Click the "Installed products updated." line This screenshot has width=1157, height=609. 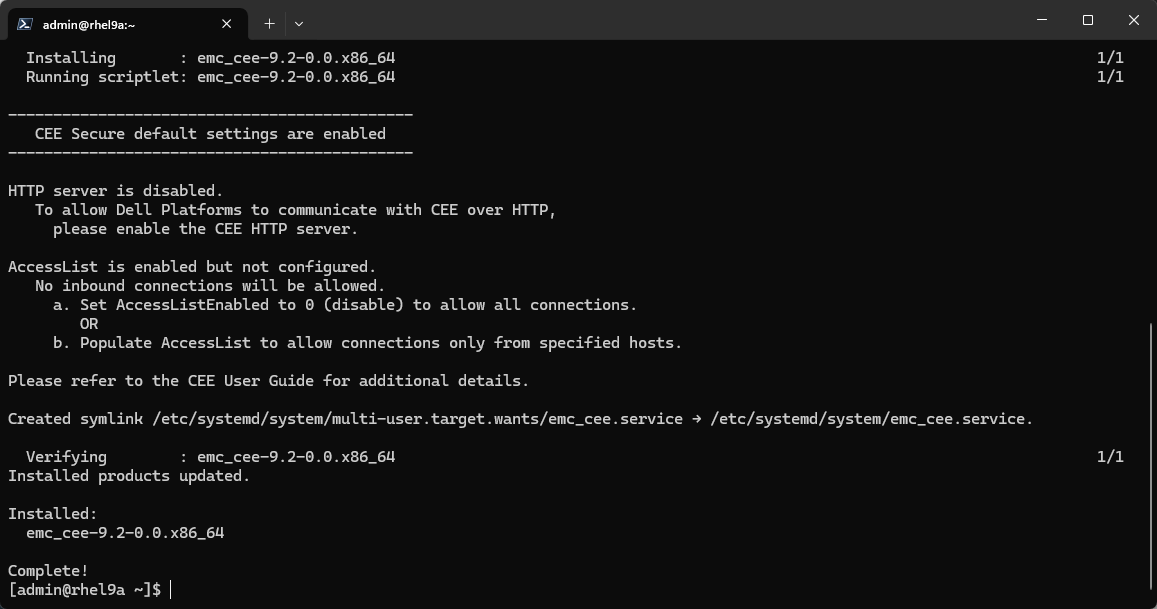click(x=129, y=476)
